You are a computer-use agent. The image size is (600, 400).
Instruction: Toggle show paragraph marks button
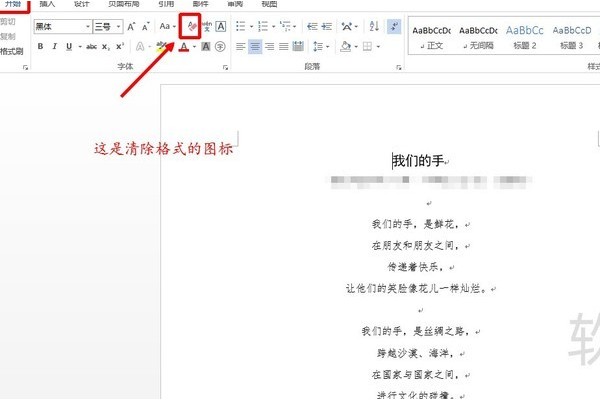tap(394, 26)
